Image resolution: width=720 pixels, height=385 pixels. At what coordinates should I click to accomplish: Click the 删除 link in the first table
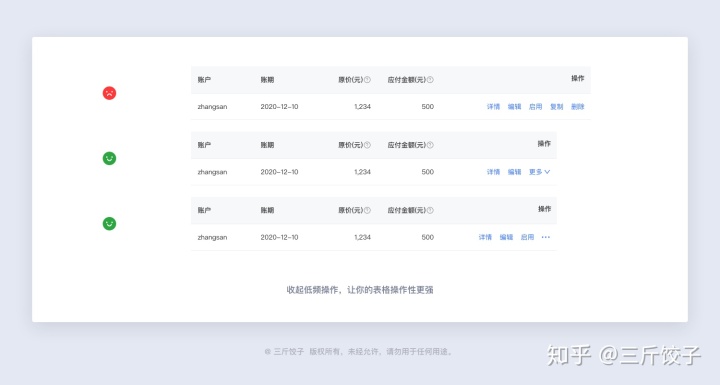pos(578,107)
